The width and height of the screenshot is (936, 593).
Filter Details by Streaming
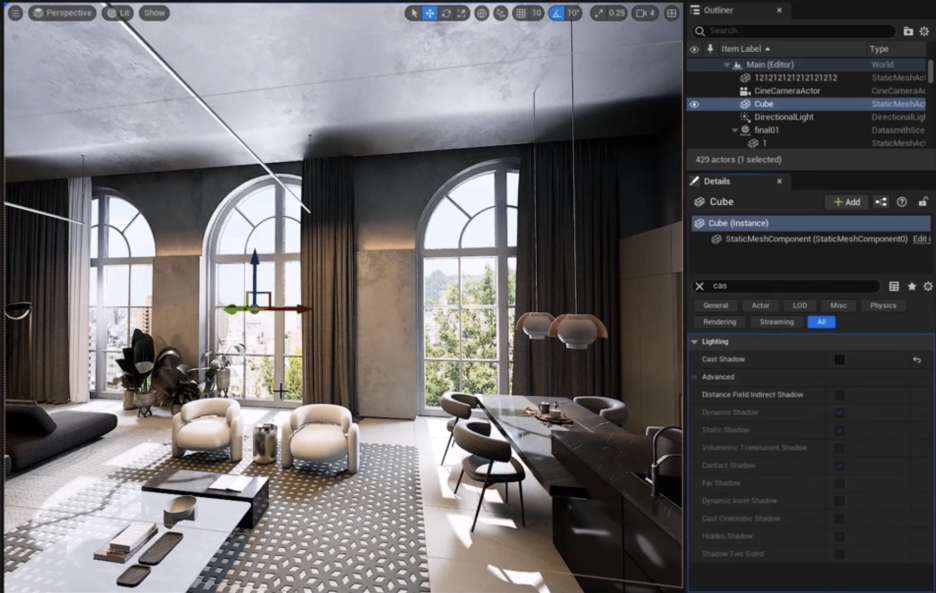777,322
